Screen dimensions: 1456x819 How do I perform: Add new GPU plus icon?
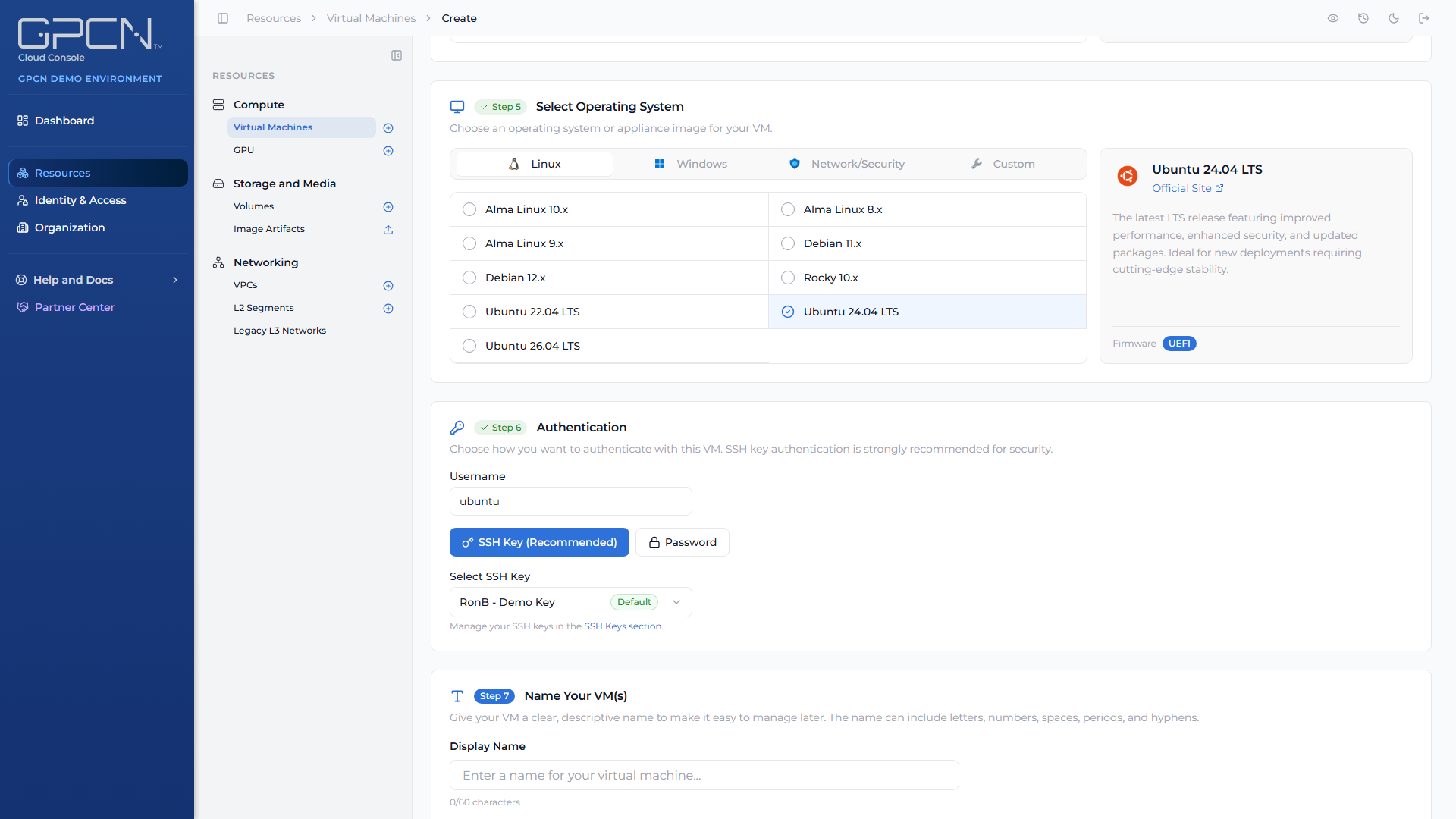(x=388, y=151)
